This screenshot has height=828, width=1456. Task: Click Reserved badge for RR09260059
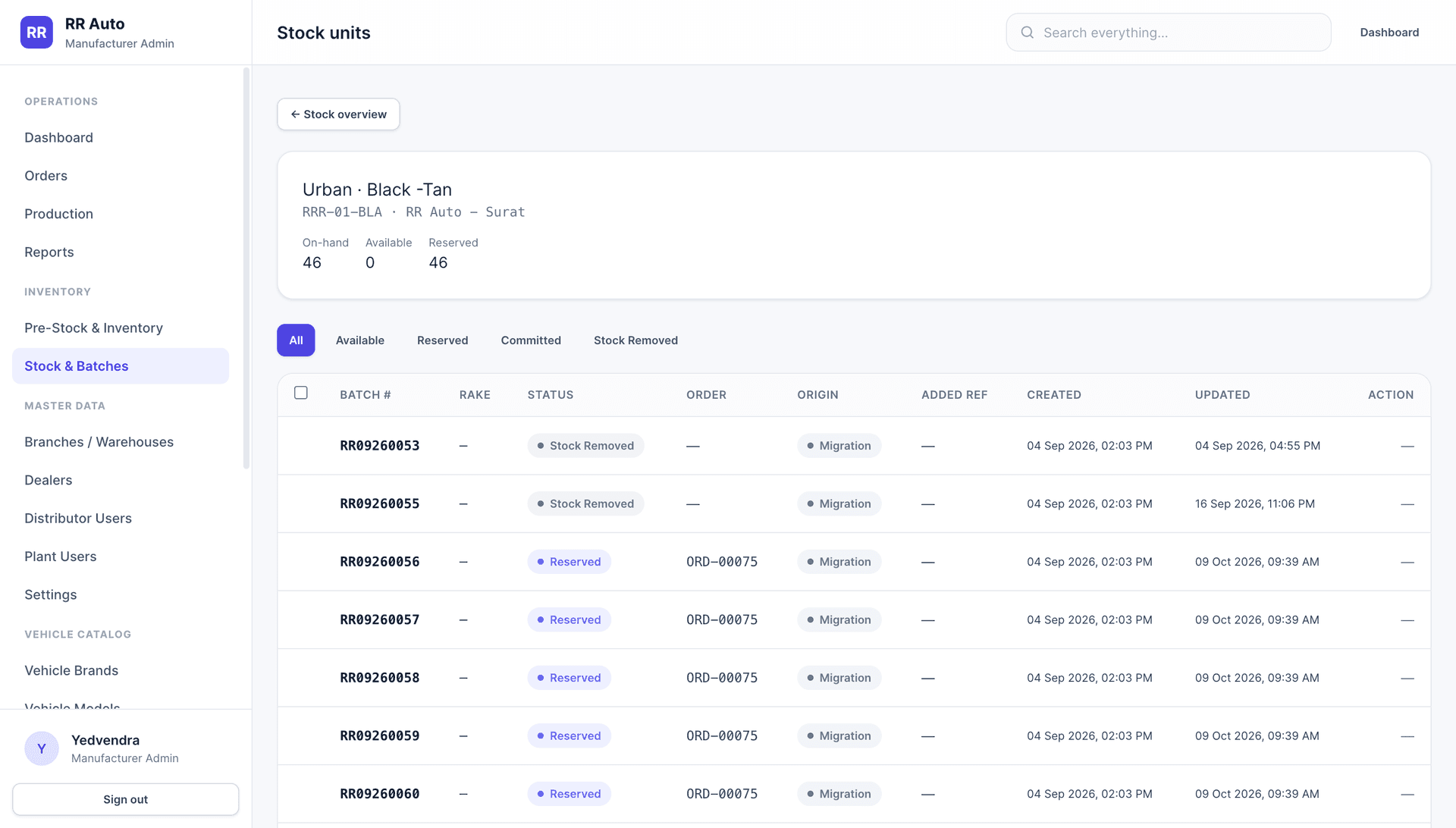click(569, 735)
